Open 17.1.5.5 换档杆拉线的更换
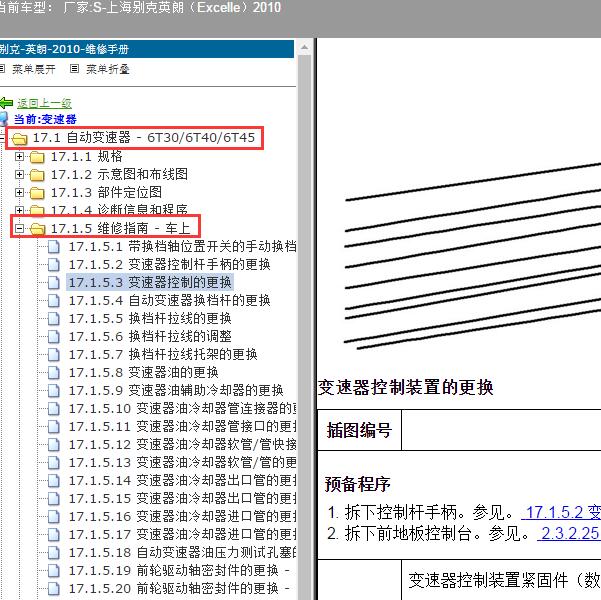 150,319
